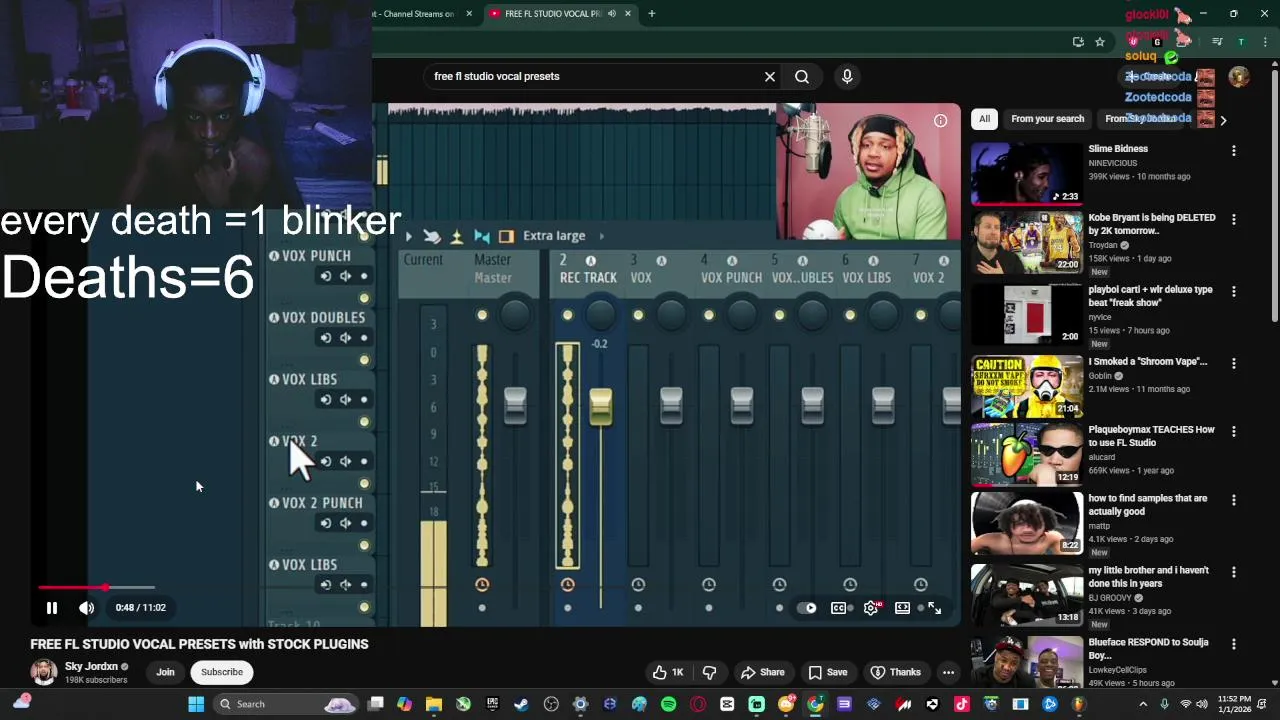Share this video

pos(762,673)
